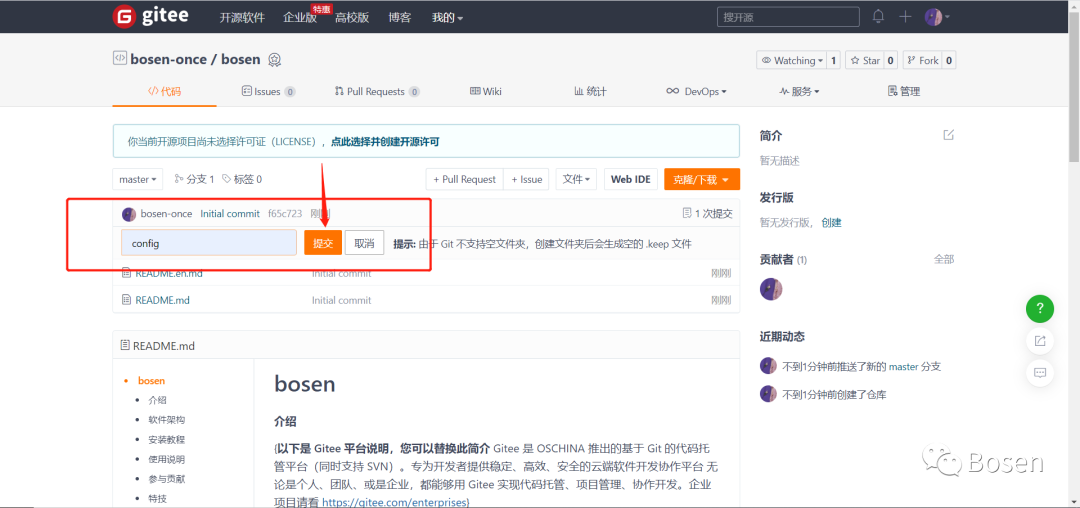Select 安装教程 in the README outline
1080x508 pixels.
[x=166, y=439]
